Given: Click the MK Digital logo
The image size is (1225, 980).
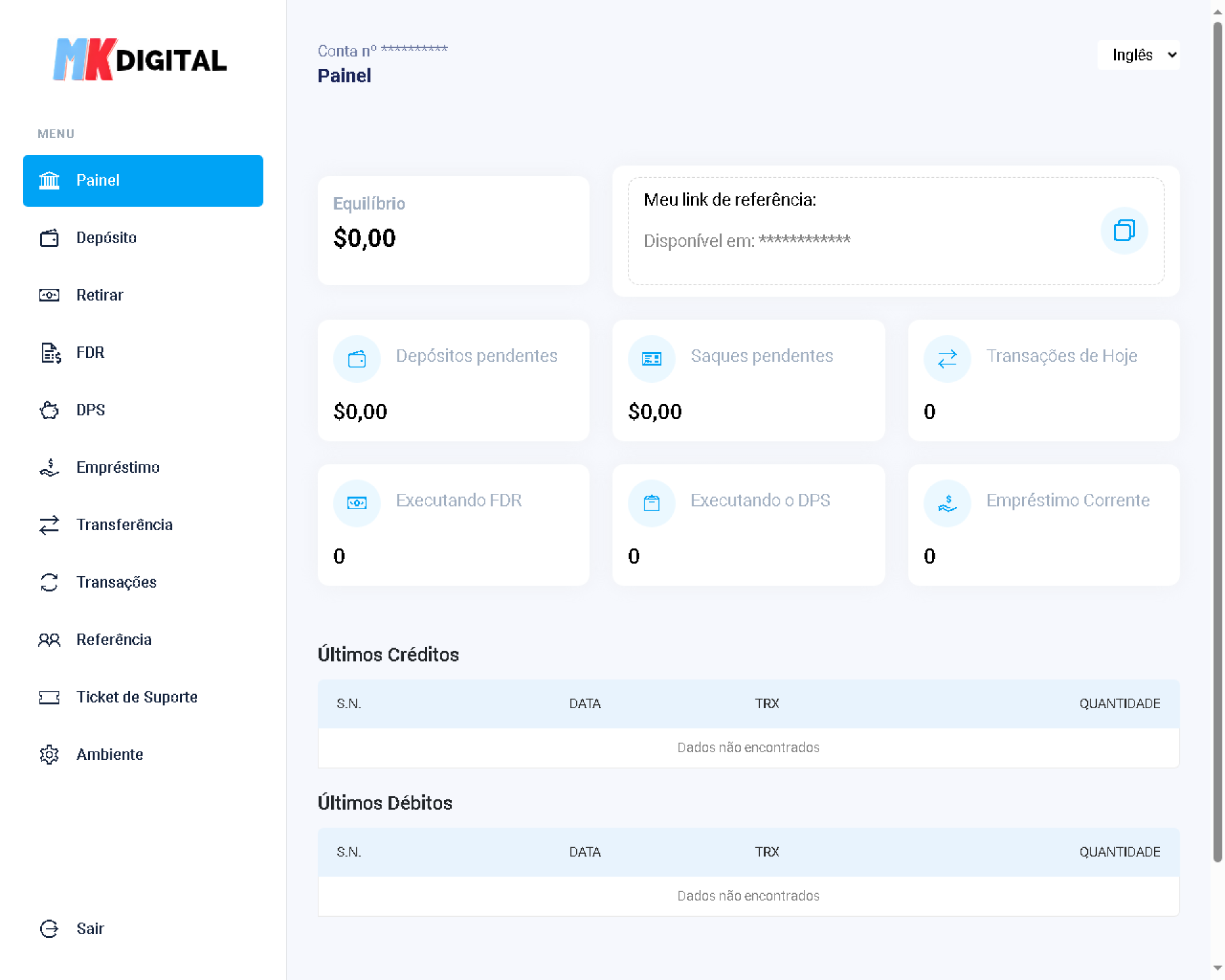Looking at the screenshot, I should pyautogui.click(x=140, y=59).
